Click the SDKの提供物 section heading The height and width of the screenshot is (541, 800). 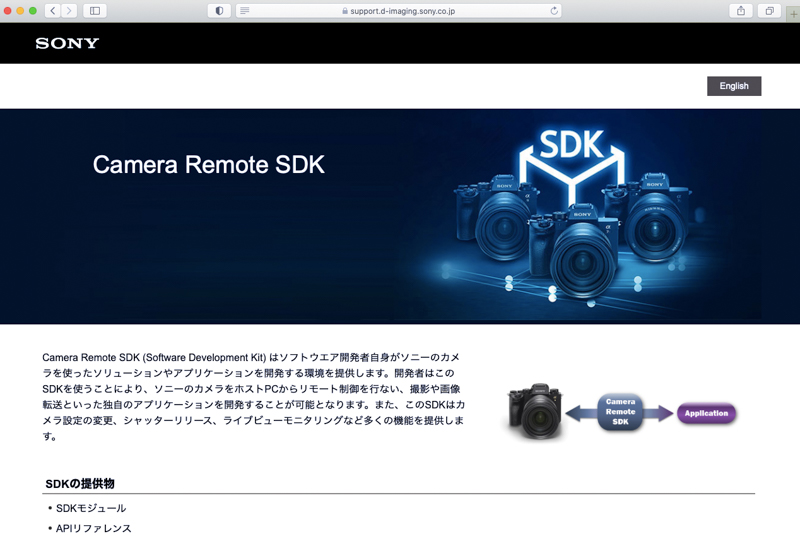[80, 484]
